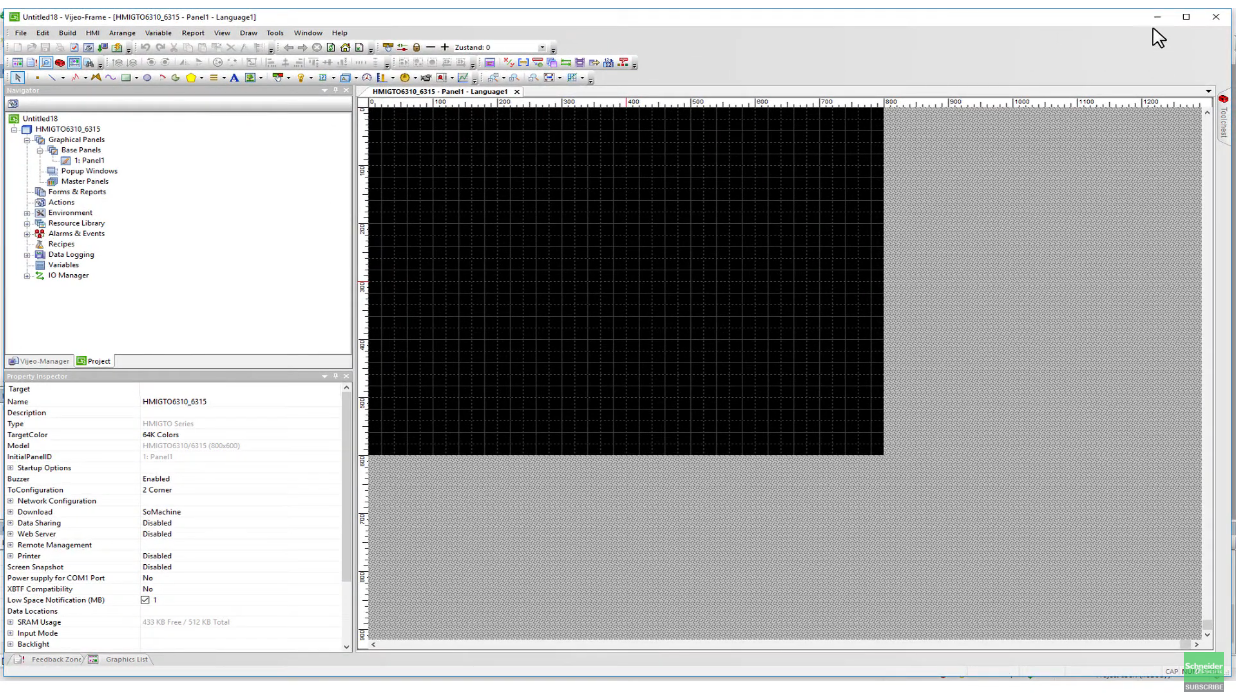Select Popup Windows tree item
The width and height of the screenshot is (1237, 693).
pyautogui.click(x=89, y=171)
